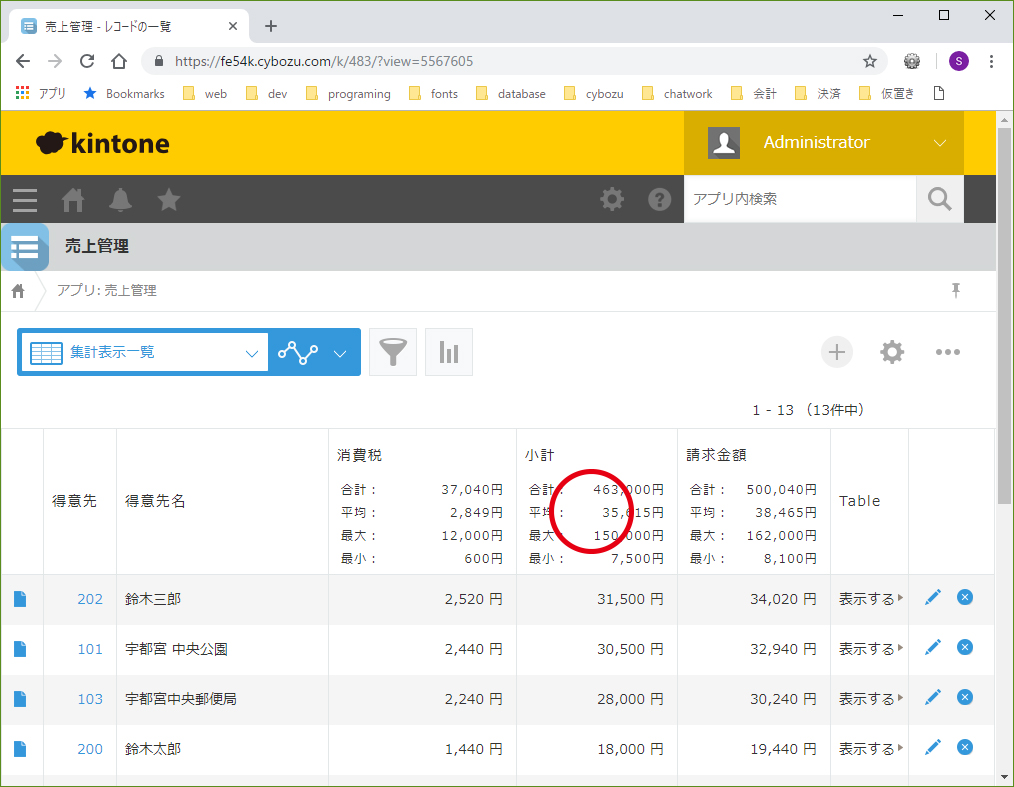Viewport: 1014px width, 787px height.
Task: Edit the 鈴木太郎 record with pencil
Action: 933,748
